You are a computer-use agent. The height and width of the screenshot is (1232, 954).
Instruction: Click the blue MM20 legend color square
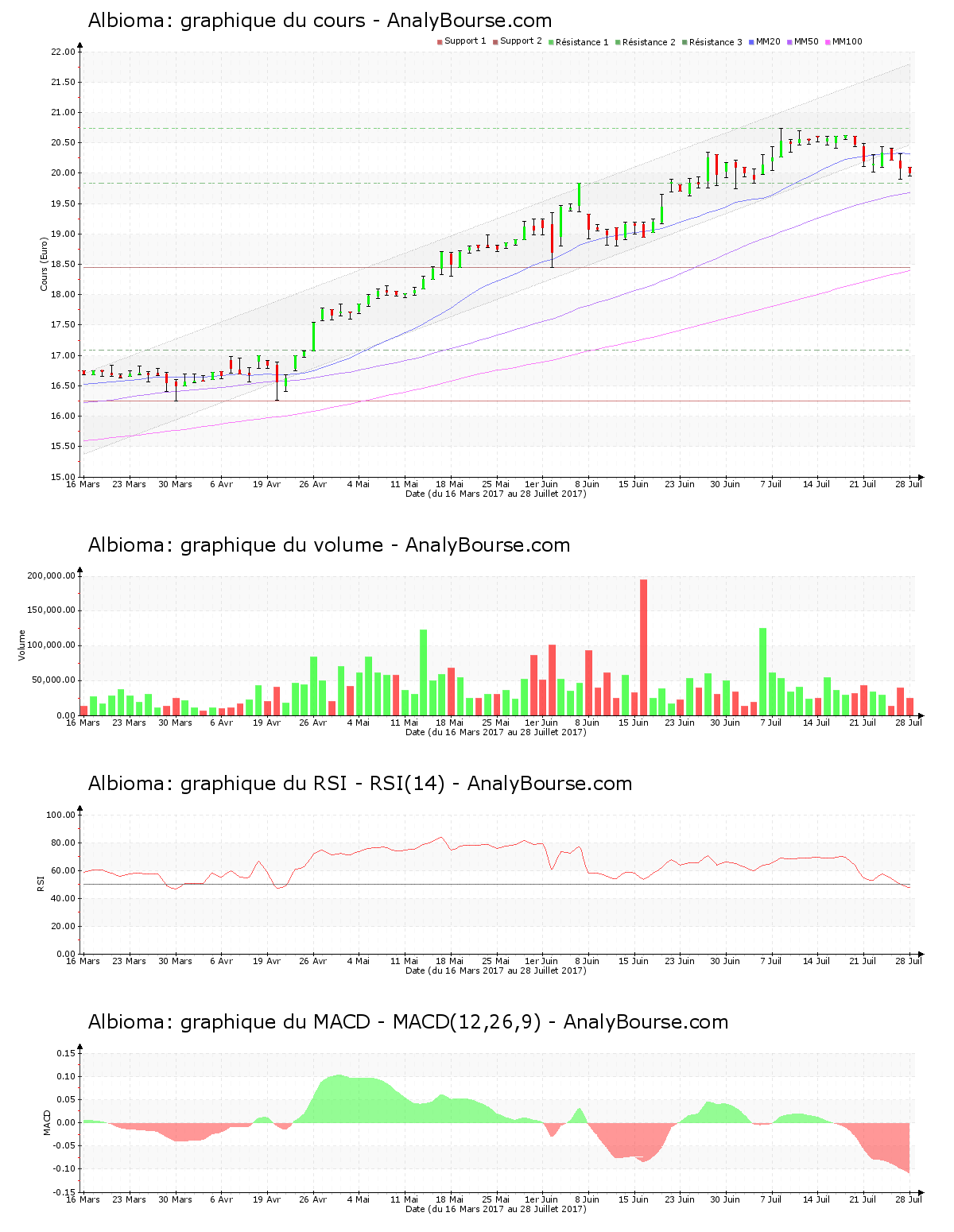[x=752, y=42]
